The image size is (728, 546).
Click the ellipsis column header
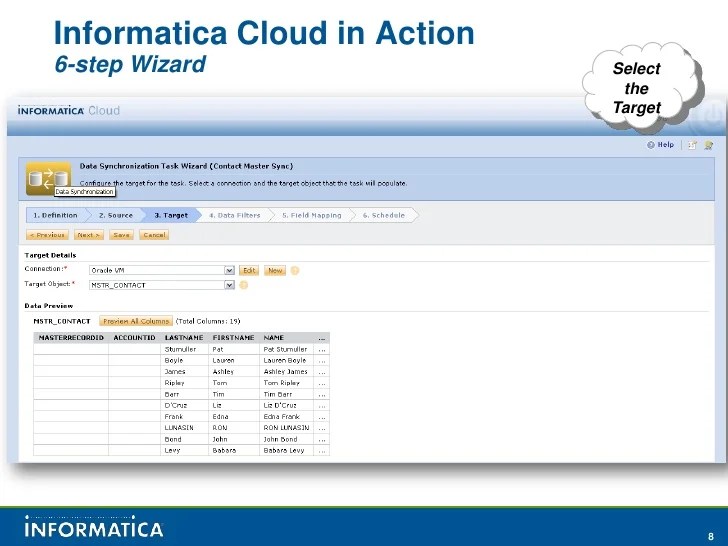tap(322, 338)
